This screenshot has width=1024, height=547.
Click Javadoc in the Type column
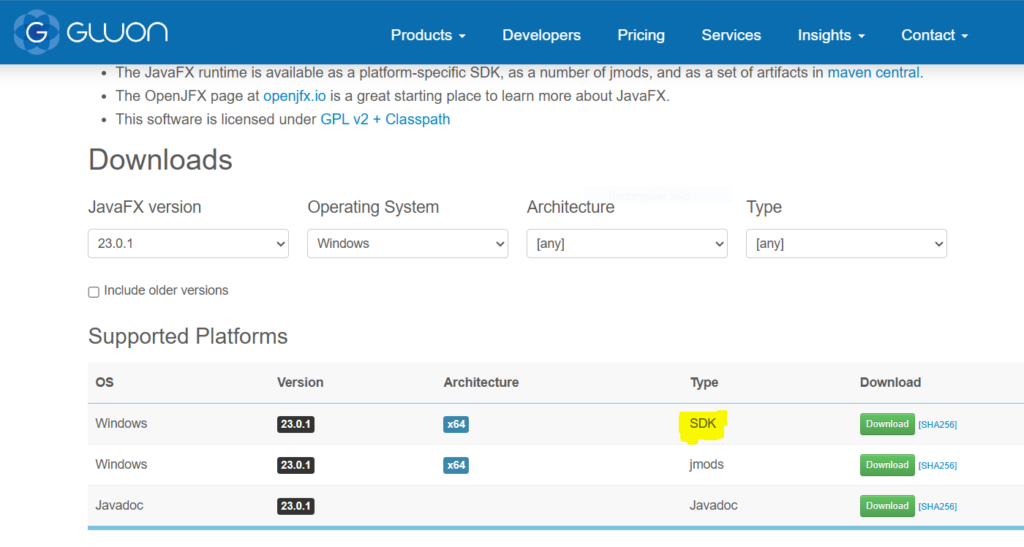pos(713,505)
